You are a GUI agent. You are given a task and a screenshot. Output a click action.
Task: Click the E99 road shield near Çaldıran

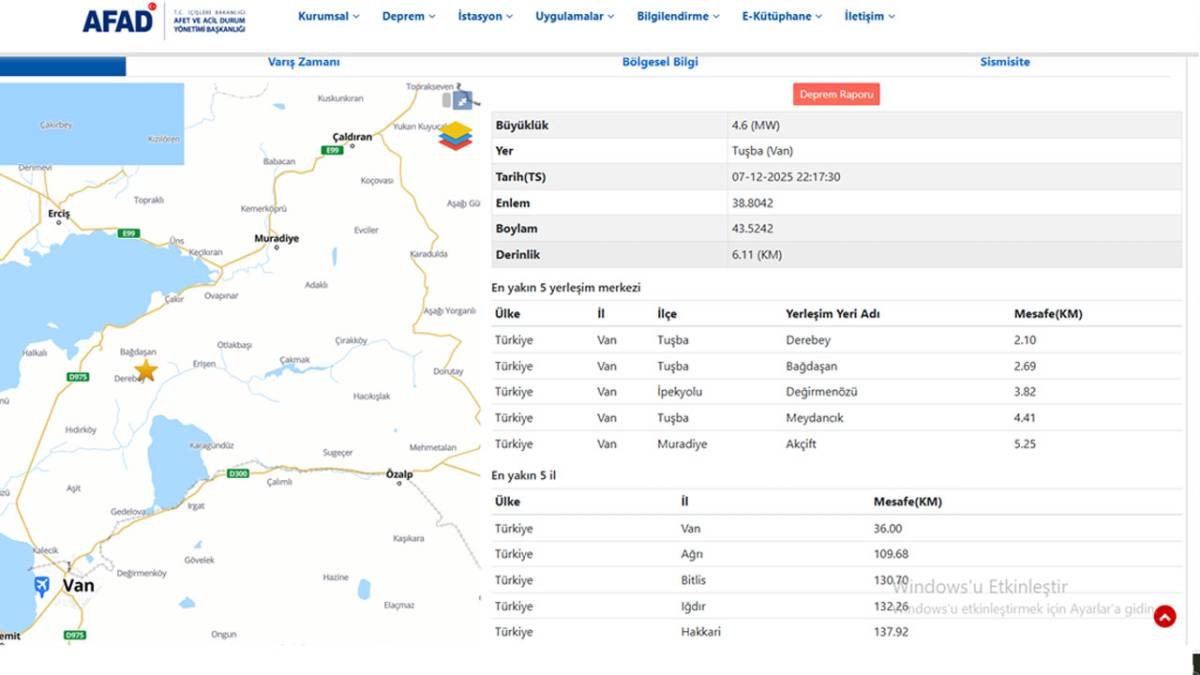(x=333, y=148)
